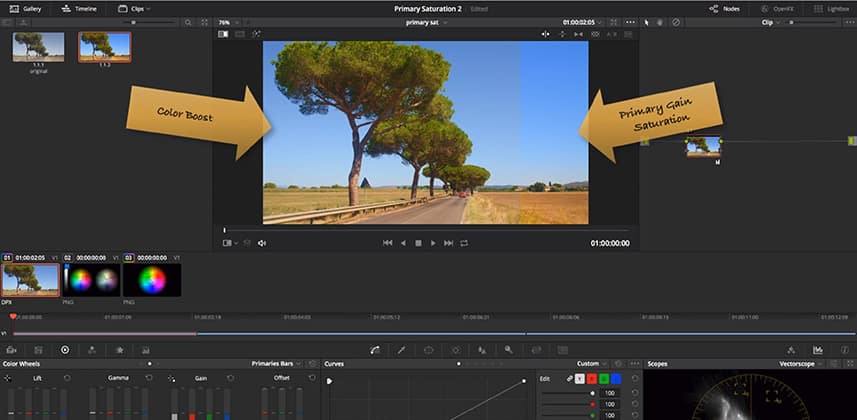Open the Blur palette
The height and width of the screenshot is (420, 857).
pos(483,350)
